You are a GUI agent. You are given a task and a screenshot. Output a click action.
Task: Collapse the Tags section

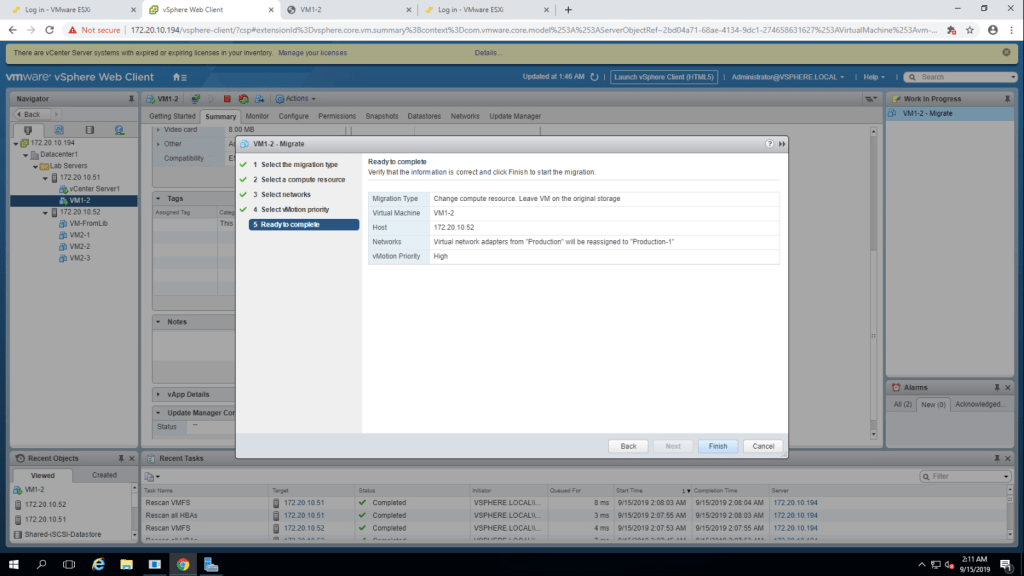coord(159,198)
